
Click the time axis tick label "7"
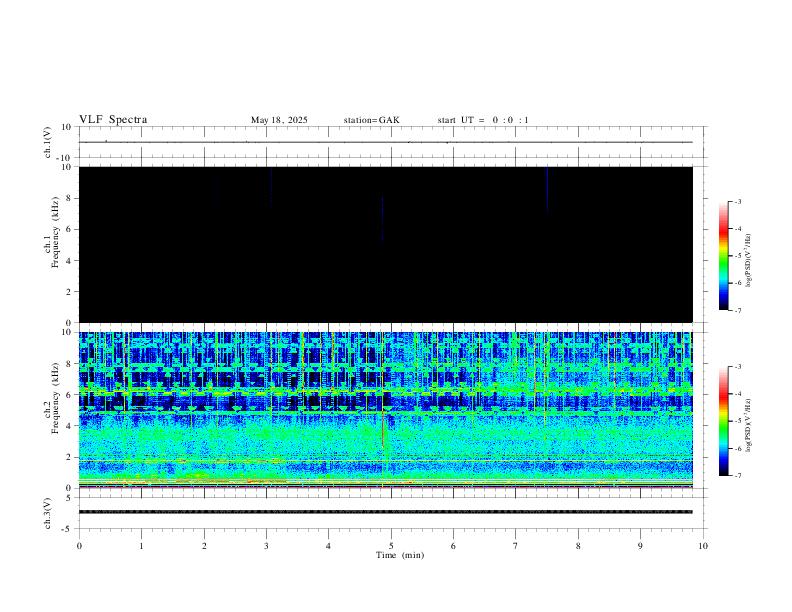[x=516, y=546]
